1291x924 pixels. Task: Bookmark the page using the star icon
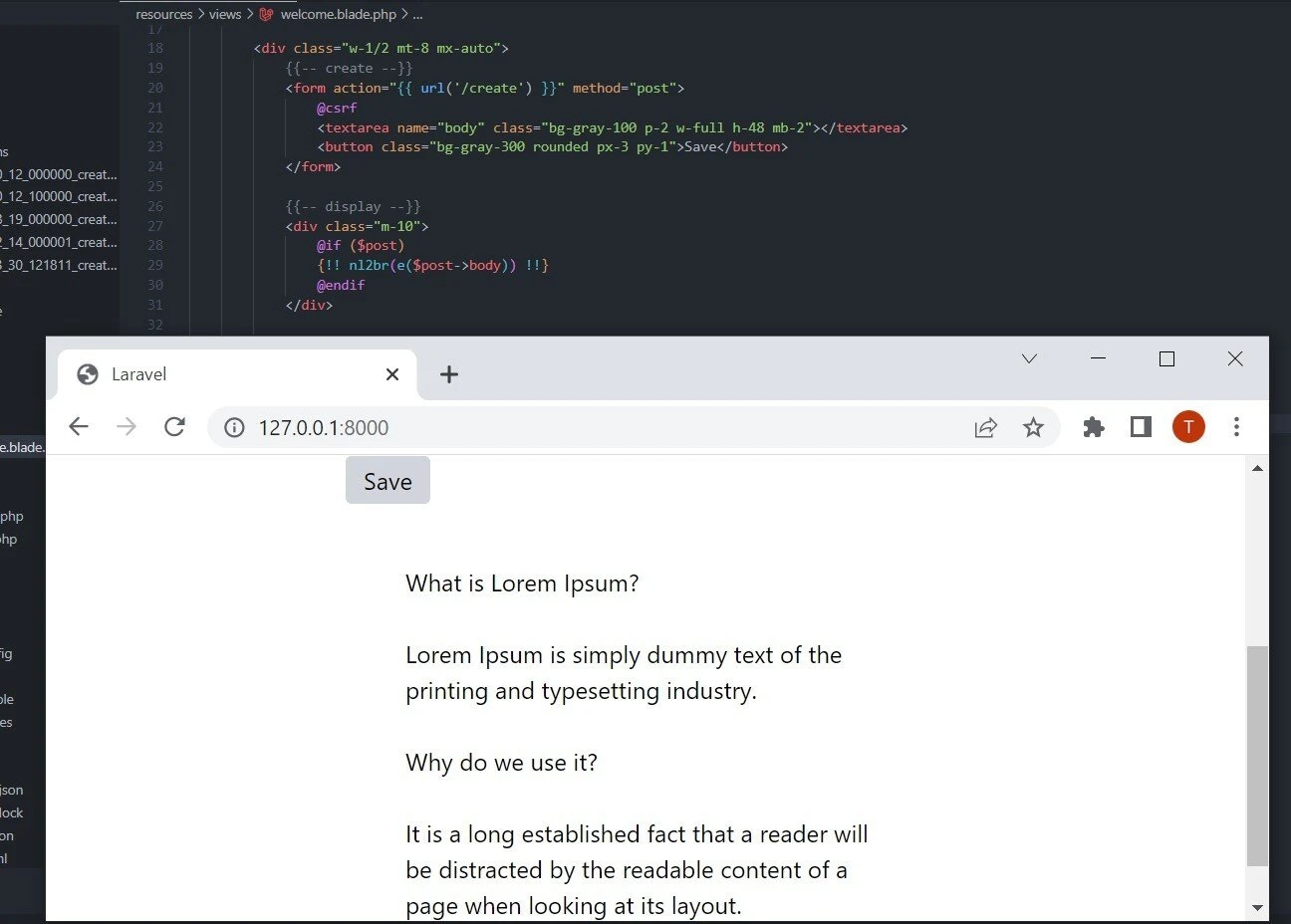coord(1033,426)
